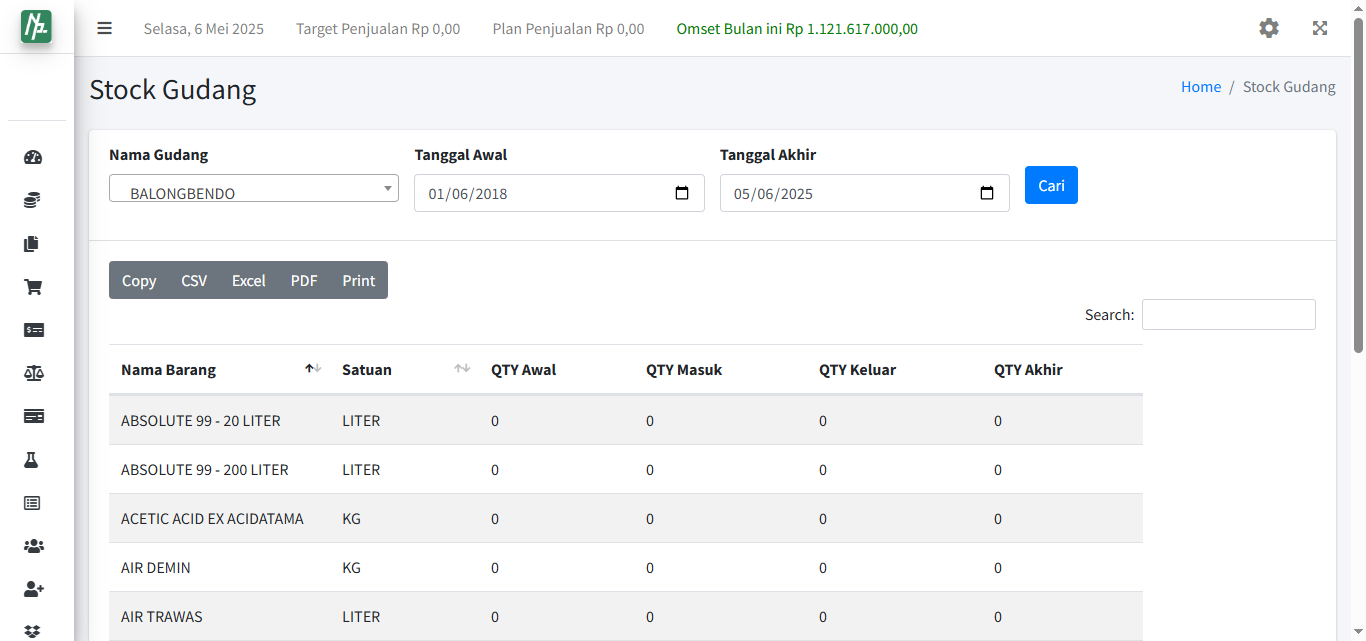This screenshot has height=641, width=1366.
Task: Export the table as PDF
Action: [x=304, y=281]
